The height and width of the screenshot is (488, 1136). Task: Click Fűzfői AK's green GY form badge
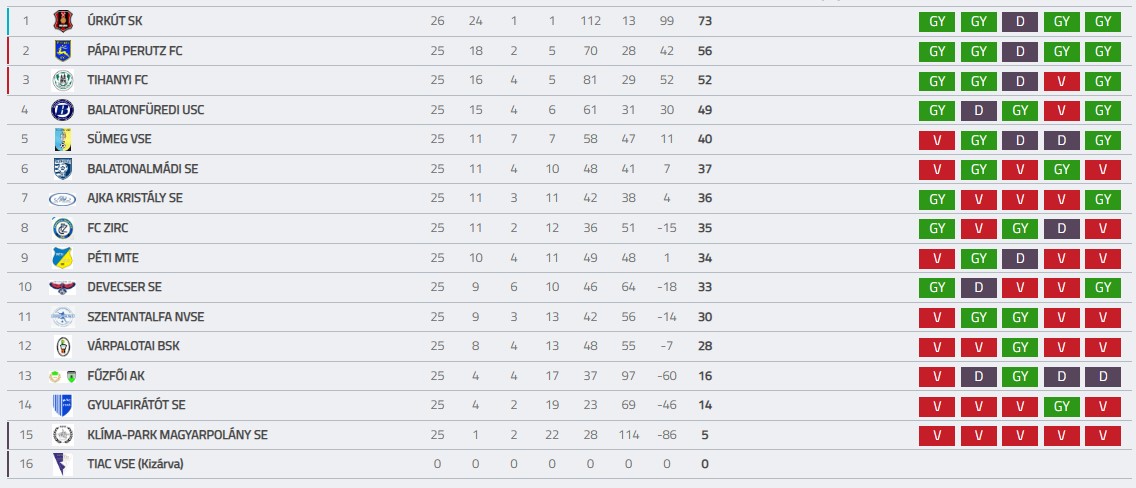coord(1020,376)
